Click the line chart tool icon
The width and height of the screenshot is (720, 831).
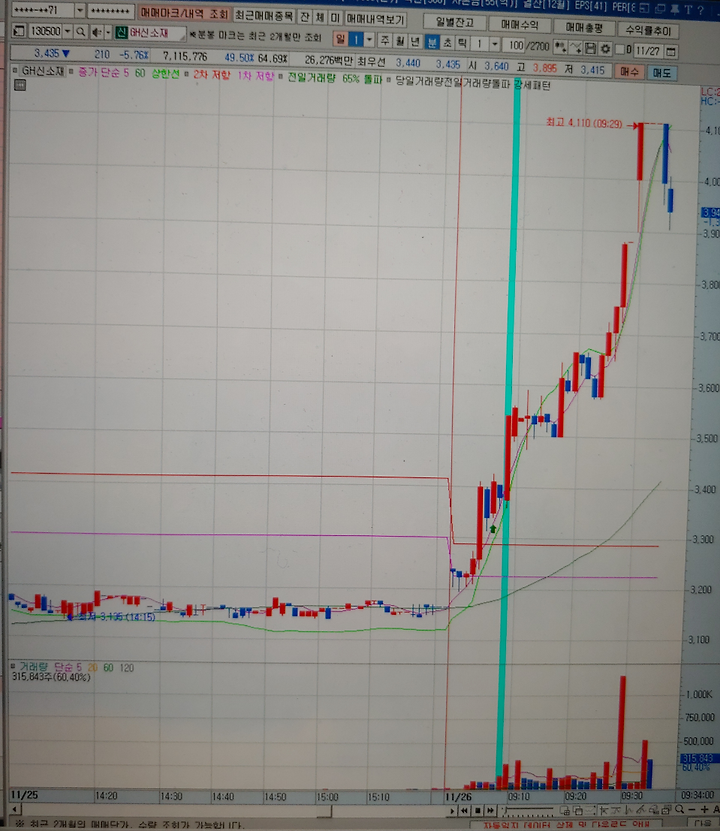pyautogui.click(x=575, y=48)
